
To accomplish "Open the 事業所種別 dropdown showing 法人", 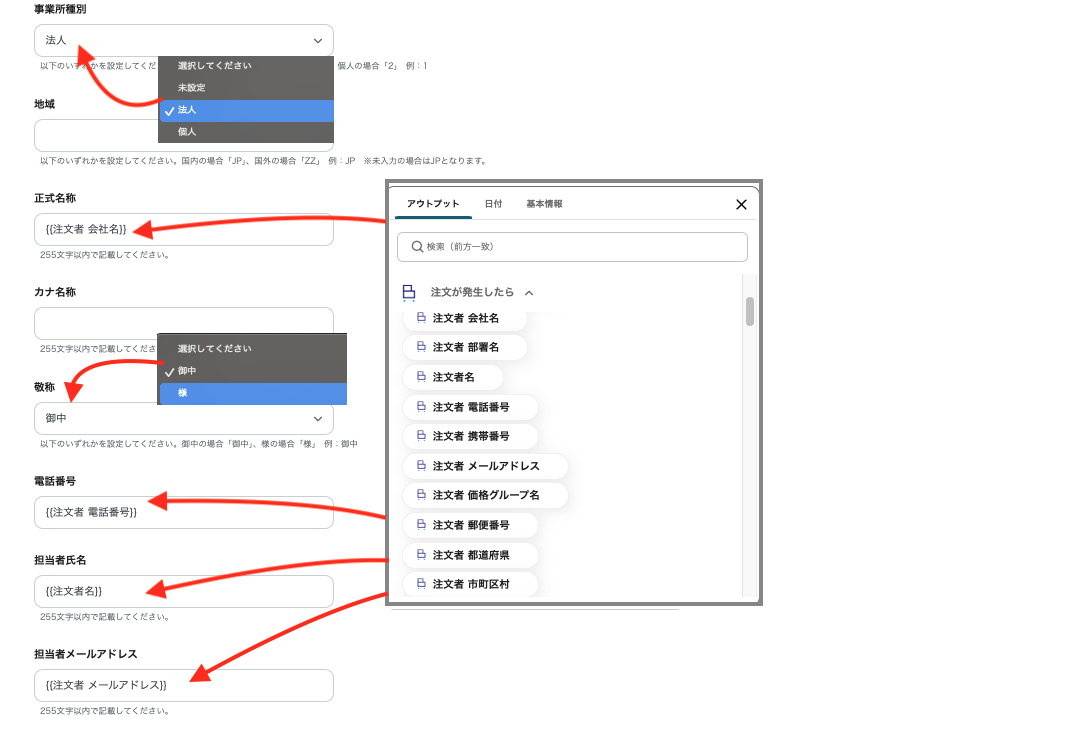I will (184, 41).
